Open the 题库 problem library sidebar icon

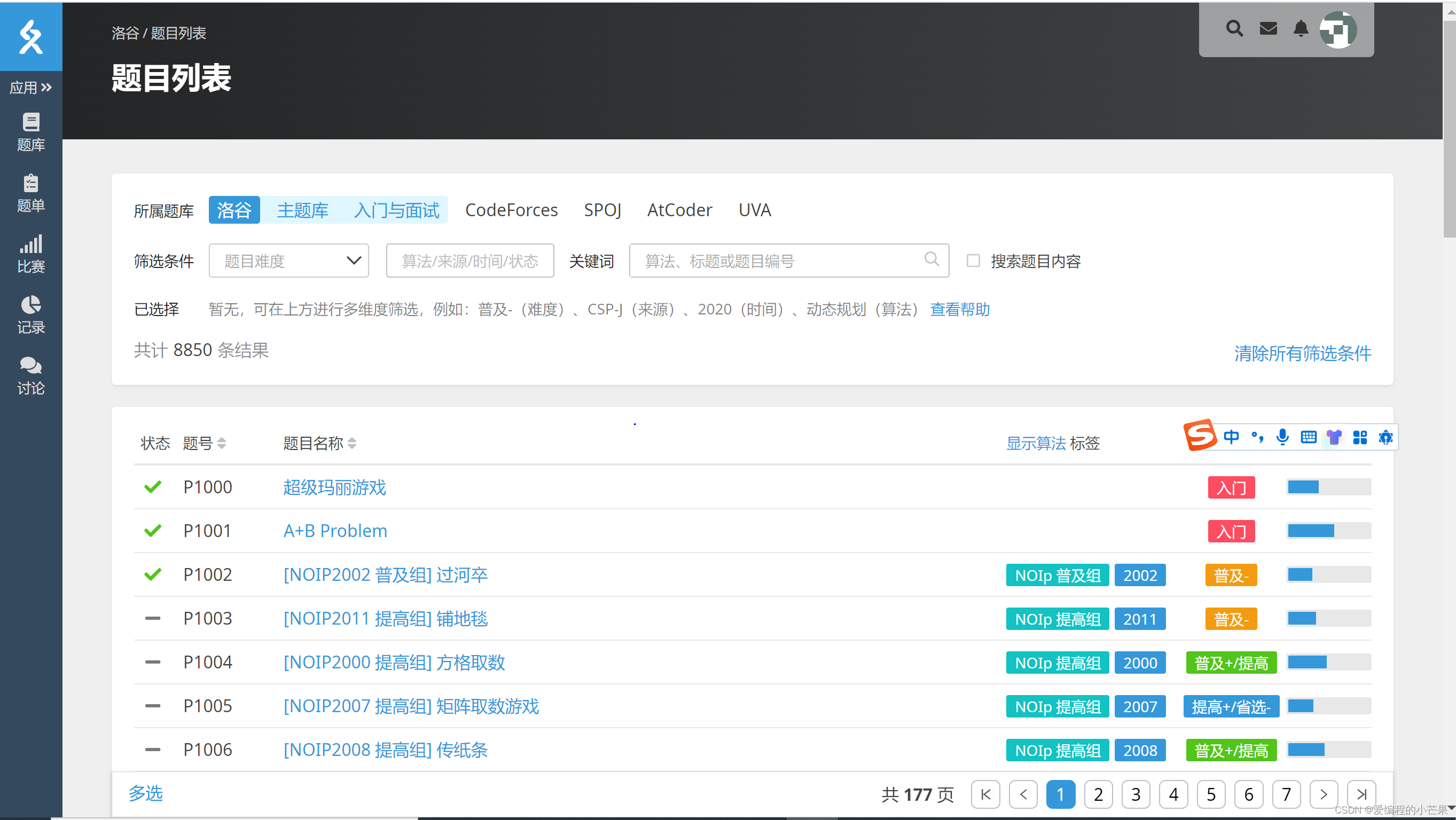pos(30,132)
